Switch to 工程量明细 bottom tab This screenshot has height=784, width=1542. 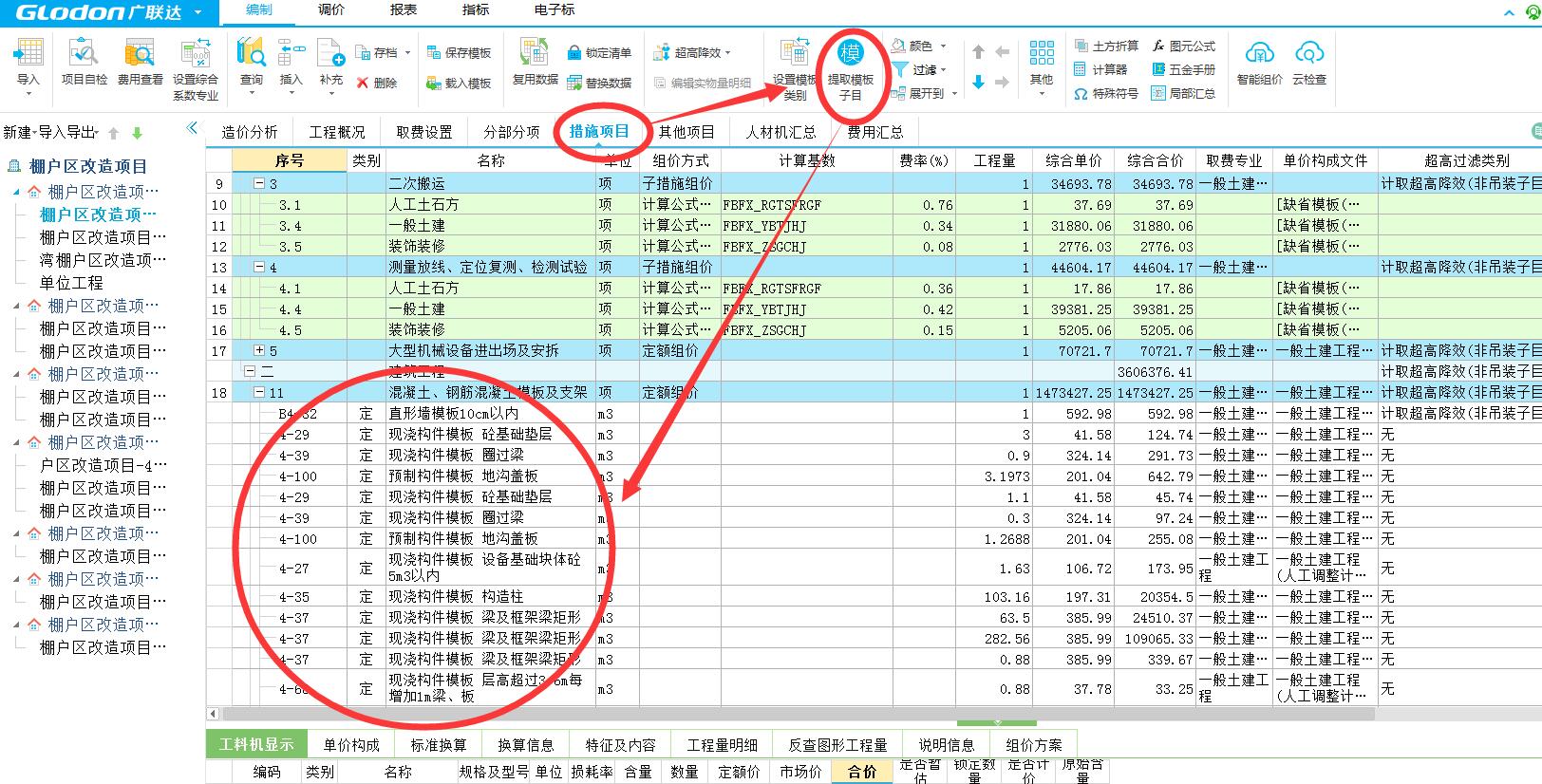pyautogui.click(x=723, y=745)
